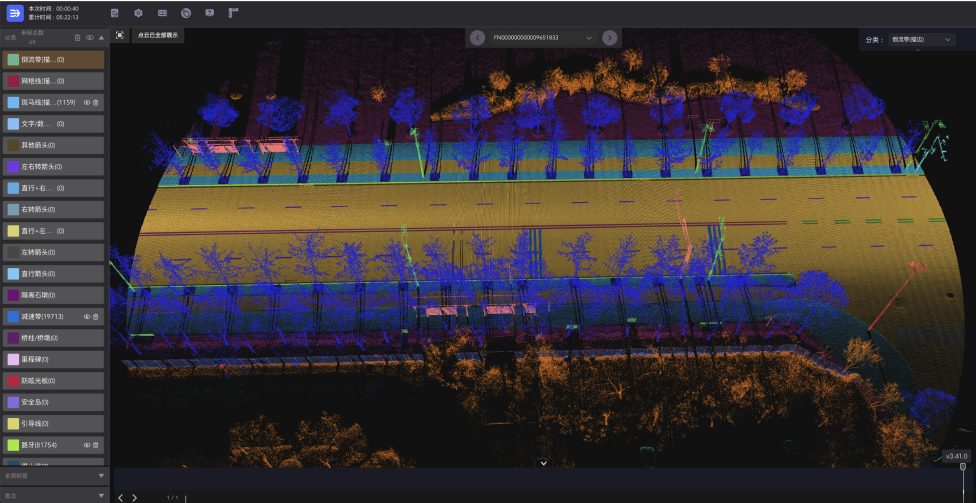Click the settings gear icon in top toolbar
This screenshot has height=503, width=976.
[138, 13]
